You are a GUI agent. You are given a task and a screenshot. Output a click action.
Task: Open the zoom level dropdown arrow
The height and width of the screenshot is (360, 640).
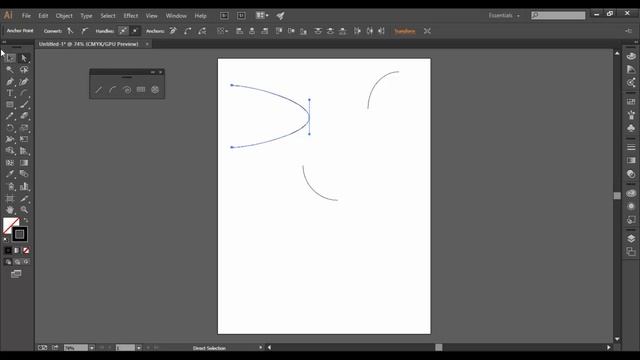pos(92,348)
